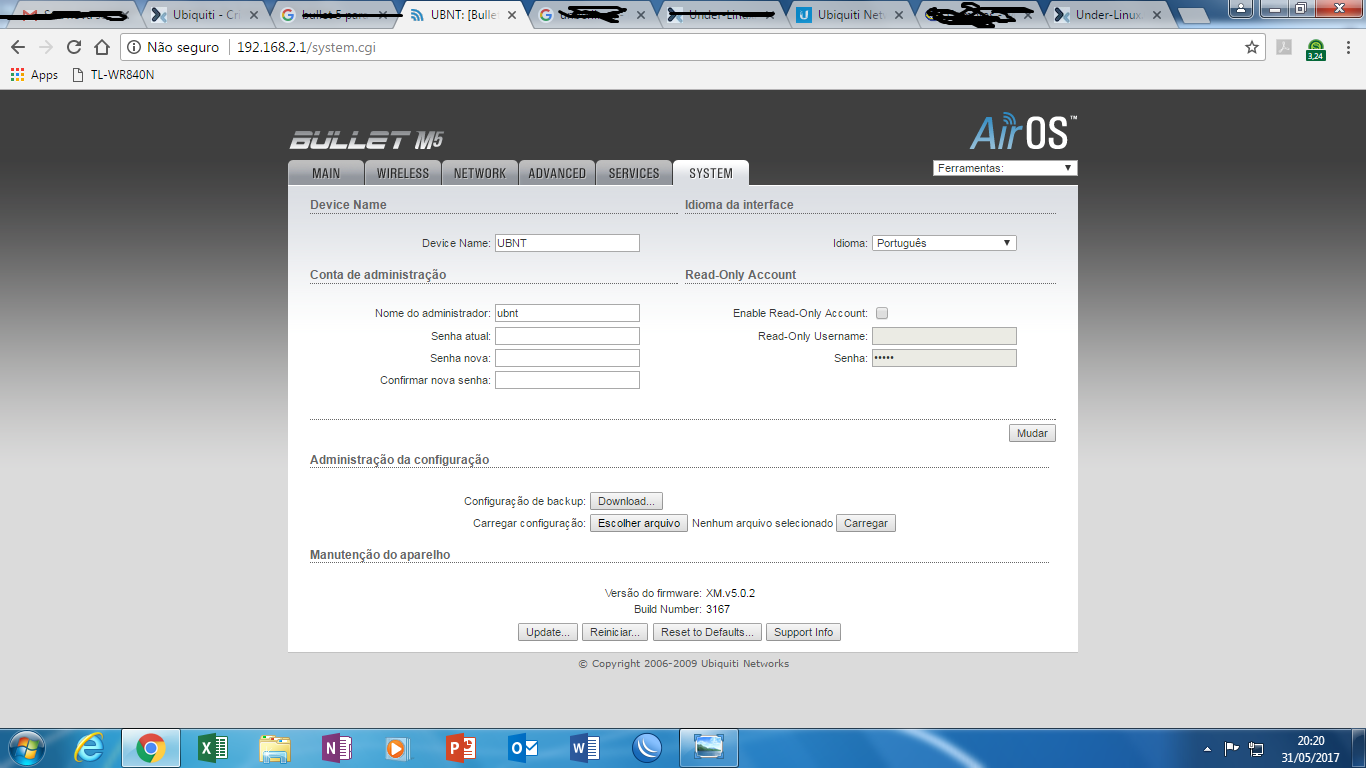This screenshot has height=768, width=1366.
Task: Click the firmware version XM.v5.0.2 text
Action: [x=730, y=593]
